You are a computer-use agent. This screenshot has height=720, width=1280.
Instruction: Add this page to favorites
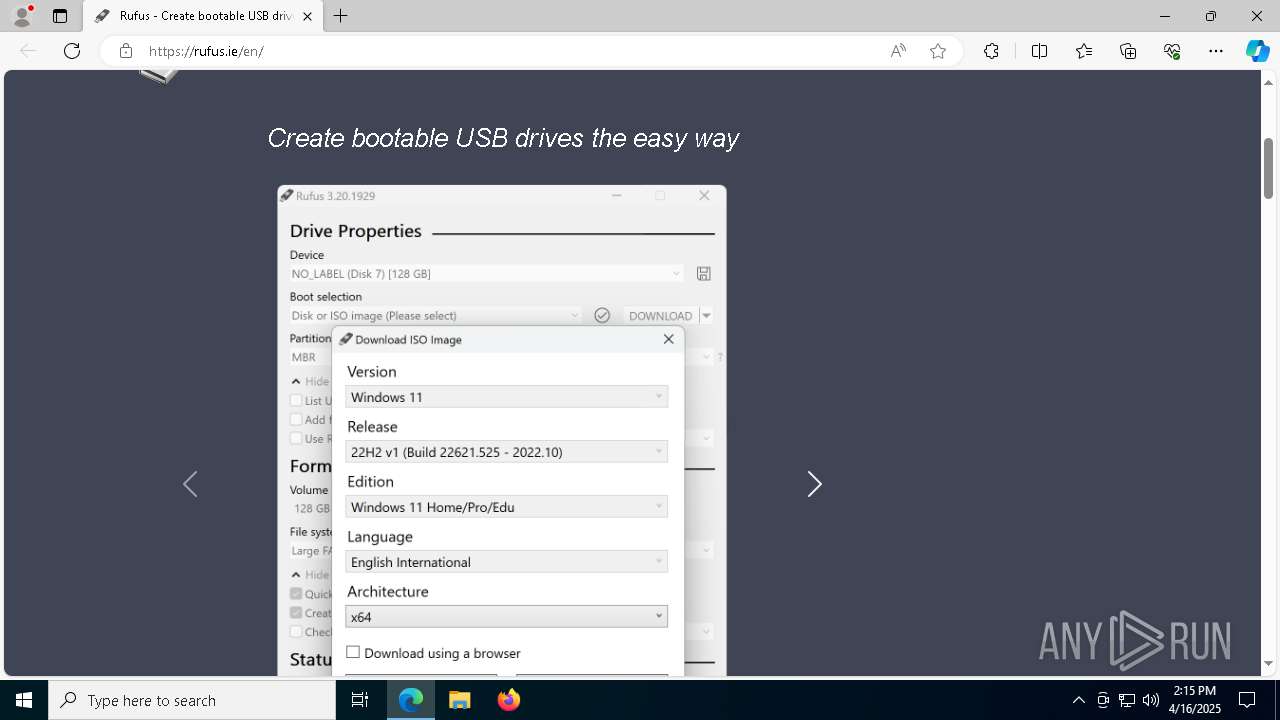(x=938, y=51)
